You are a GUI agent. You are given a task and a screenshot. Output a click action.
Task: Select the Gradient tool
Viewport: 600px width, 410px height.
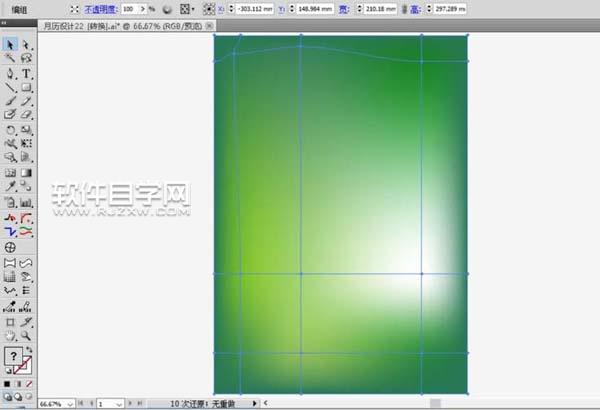(26, 173)
